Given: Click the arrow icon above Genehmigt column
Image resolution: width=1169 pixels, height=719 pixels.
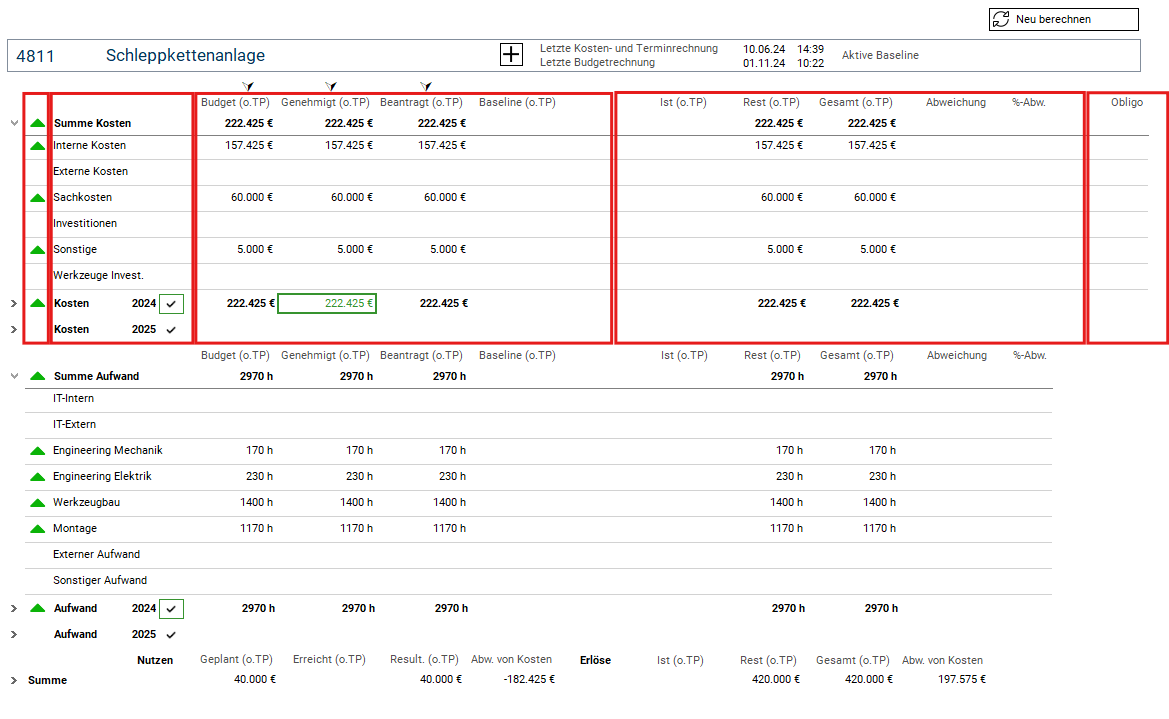Looking at the screenshot, I should (x=331, y=87).
